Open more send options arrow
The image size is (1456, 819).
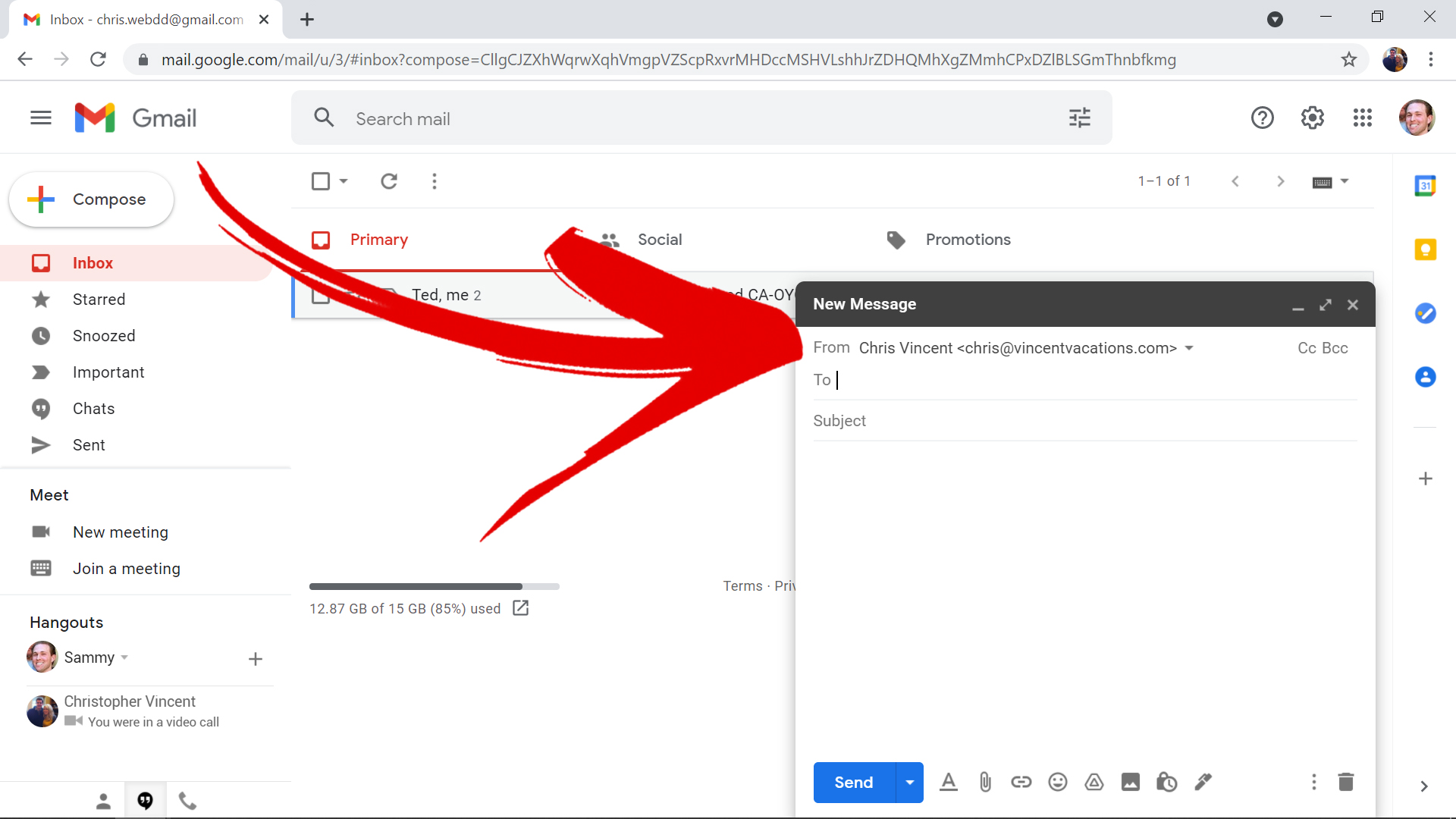pyautogui.click(x=910, y=783)
